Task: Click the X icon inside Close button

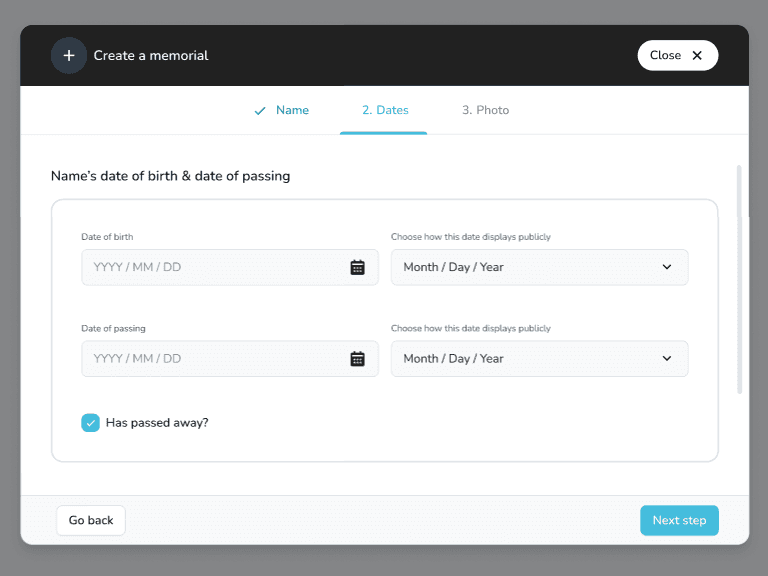Action: pyautogui.click(x=697, y=56)
